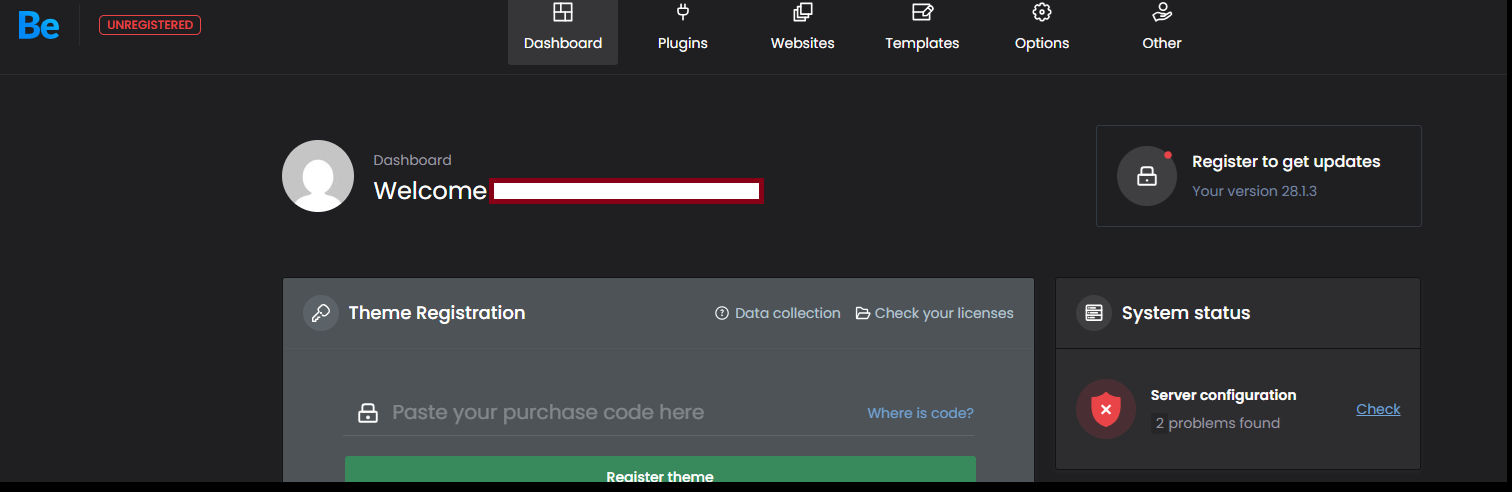This screenshot has height=492, width=1512.
Task: Open the Other menu
Action: 1162,30
